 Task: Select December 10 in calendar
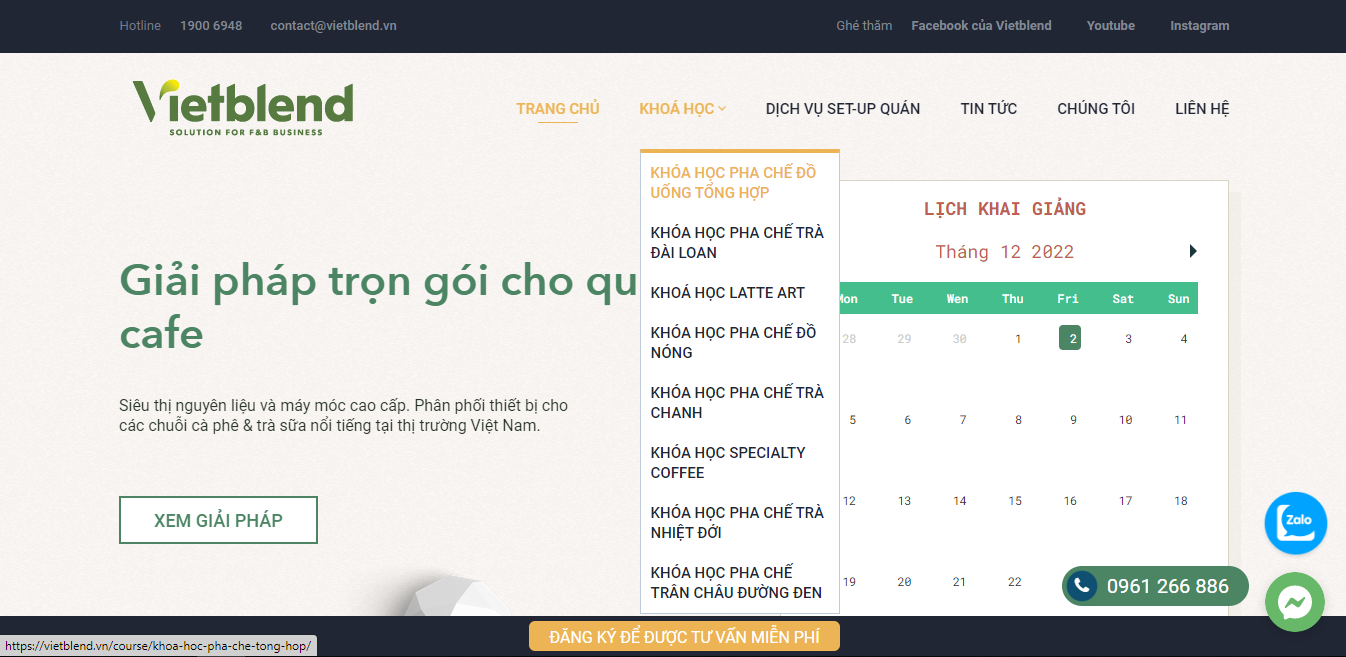pyautogui.click(x=1125, y=420)
